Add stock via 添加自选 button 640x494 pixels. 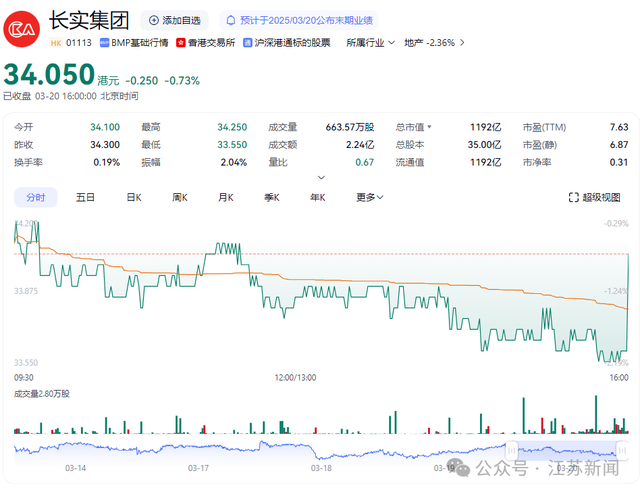coord(175,20)
